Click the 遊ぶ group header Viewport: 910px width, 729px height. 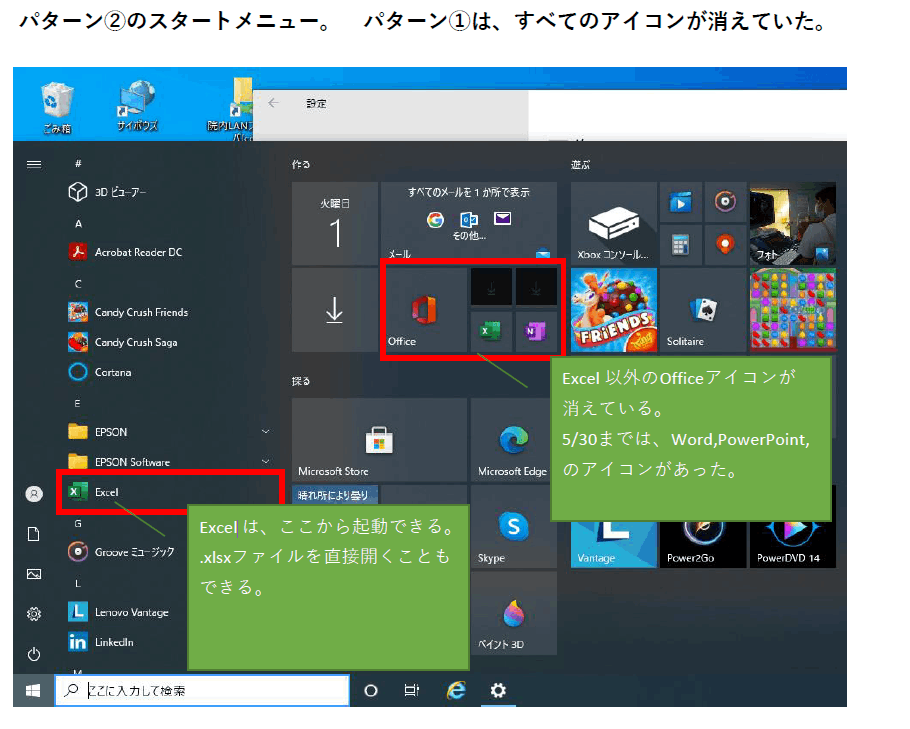click(x=580, y=165)
